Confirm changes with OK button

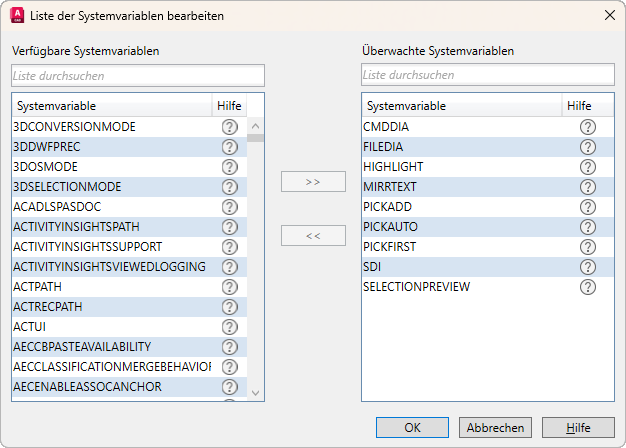click(412, 427)
